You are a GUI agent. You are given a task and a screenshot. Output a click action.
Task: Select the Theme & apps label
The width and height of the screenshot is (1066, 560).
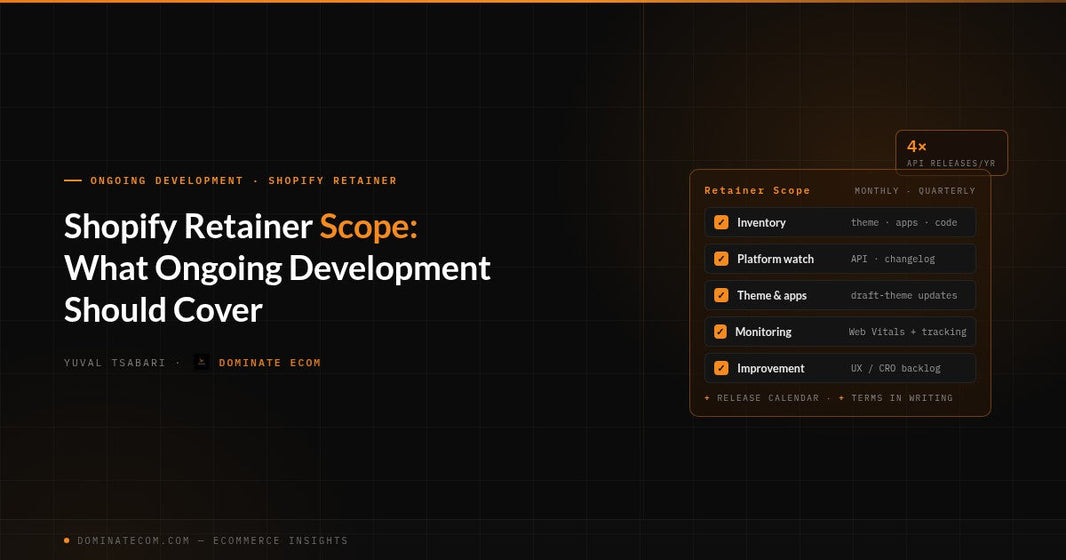(x=772, y=296)
